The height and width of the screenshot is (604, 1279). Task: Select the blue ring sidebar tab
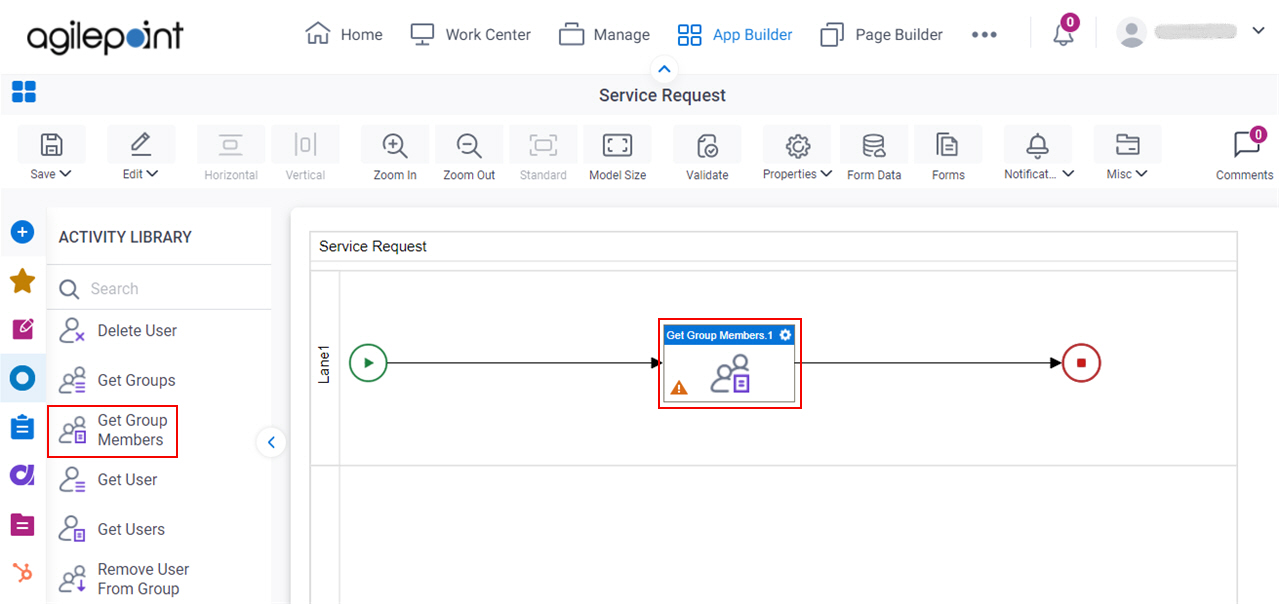pyautogui.click(x=22, y=378)
